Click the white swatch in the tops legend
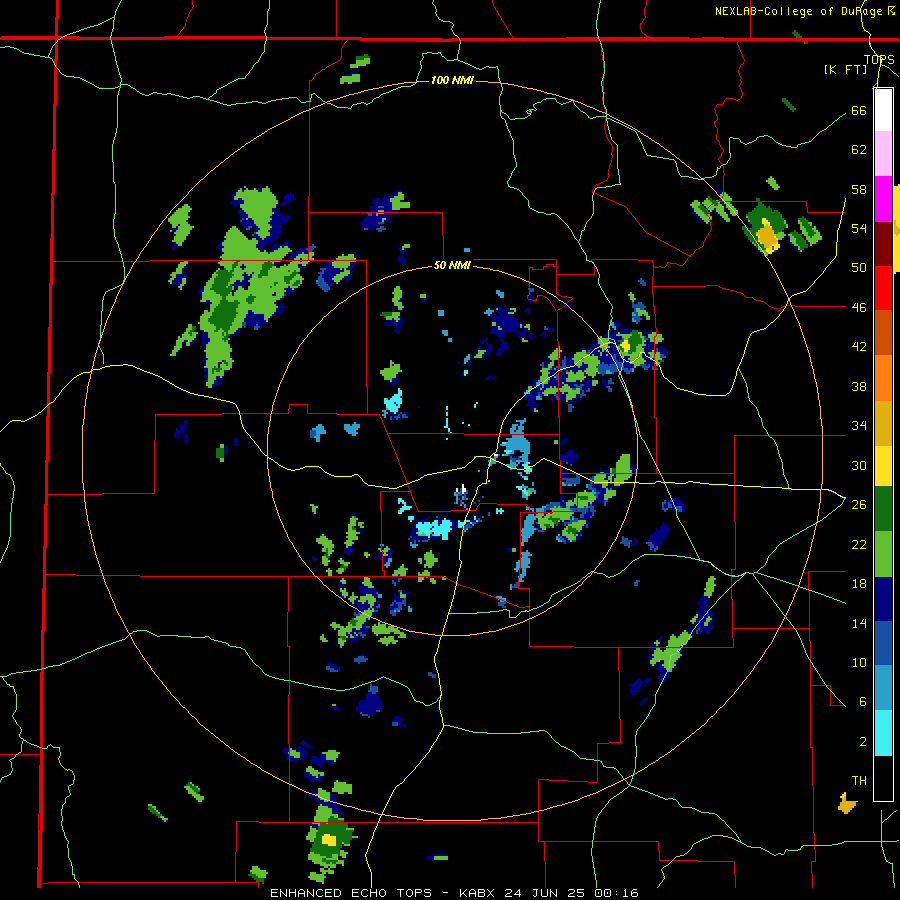This screenshot has width=900, height=900. coord(883,110)
